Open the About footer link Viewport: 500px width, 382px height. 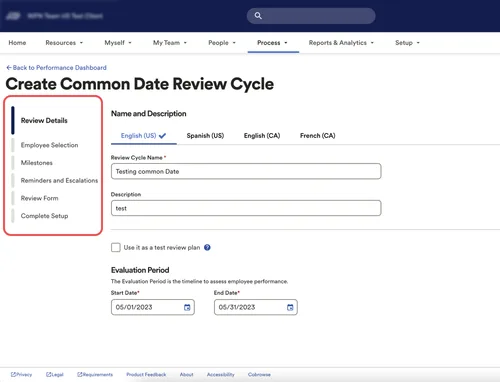186,374
